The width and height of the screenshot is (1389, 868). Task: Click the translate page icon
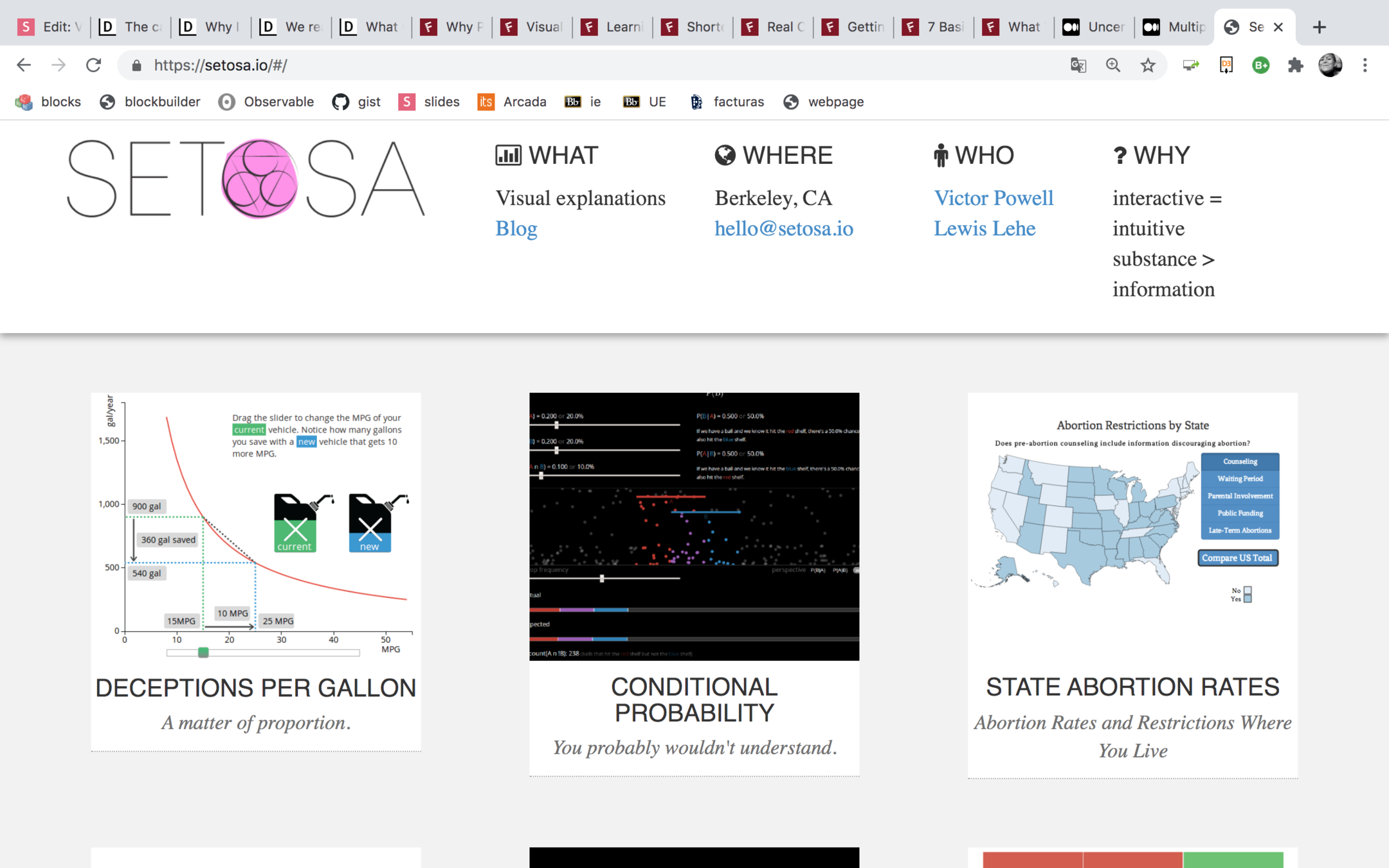pos(1078,65)
